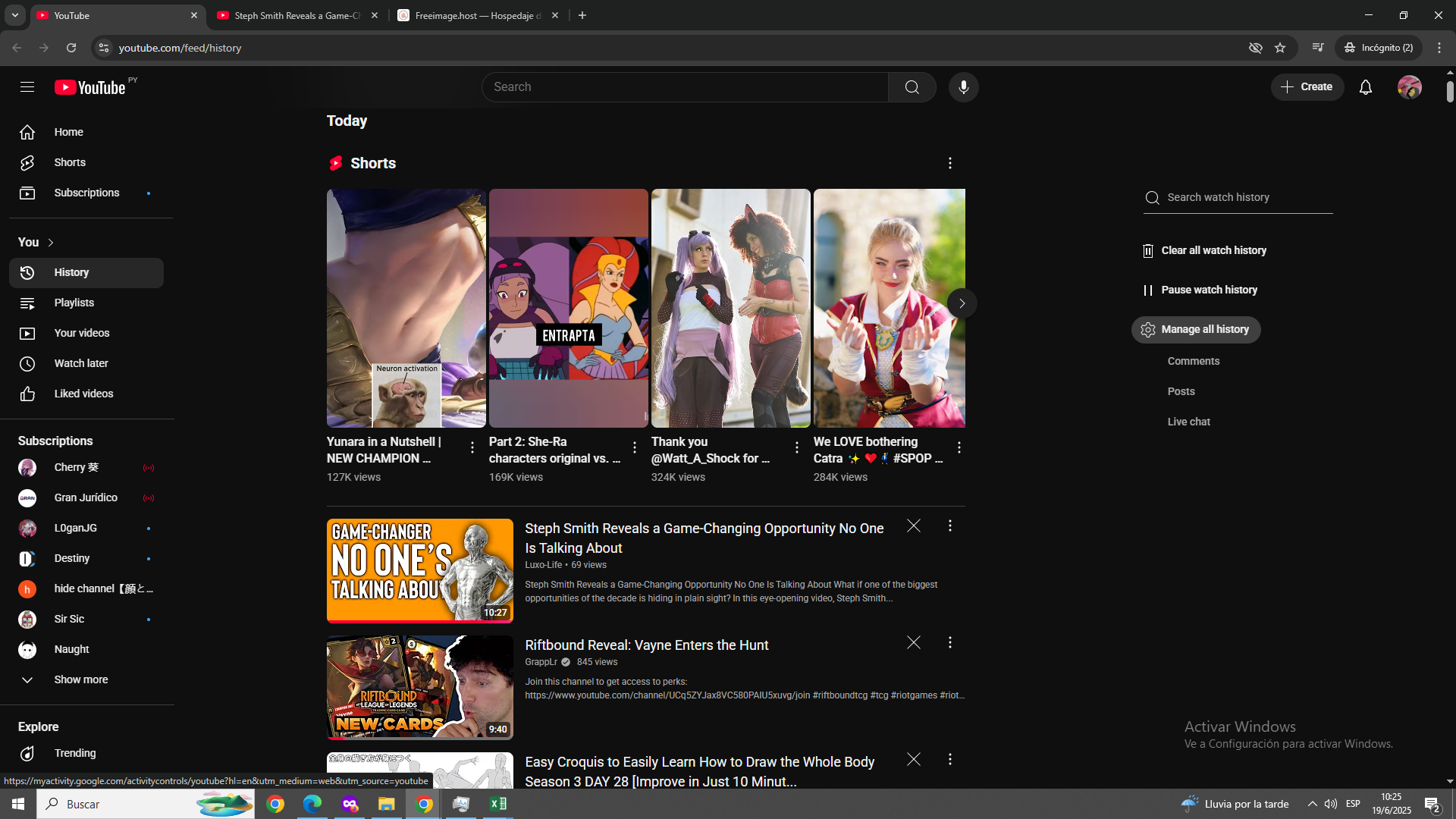Open the Live chat history link
Image resolution: width=1456 pixels, height=819 pixels.
tap(1189, 422)
